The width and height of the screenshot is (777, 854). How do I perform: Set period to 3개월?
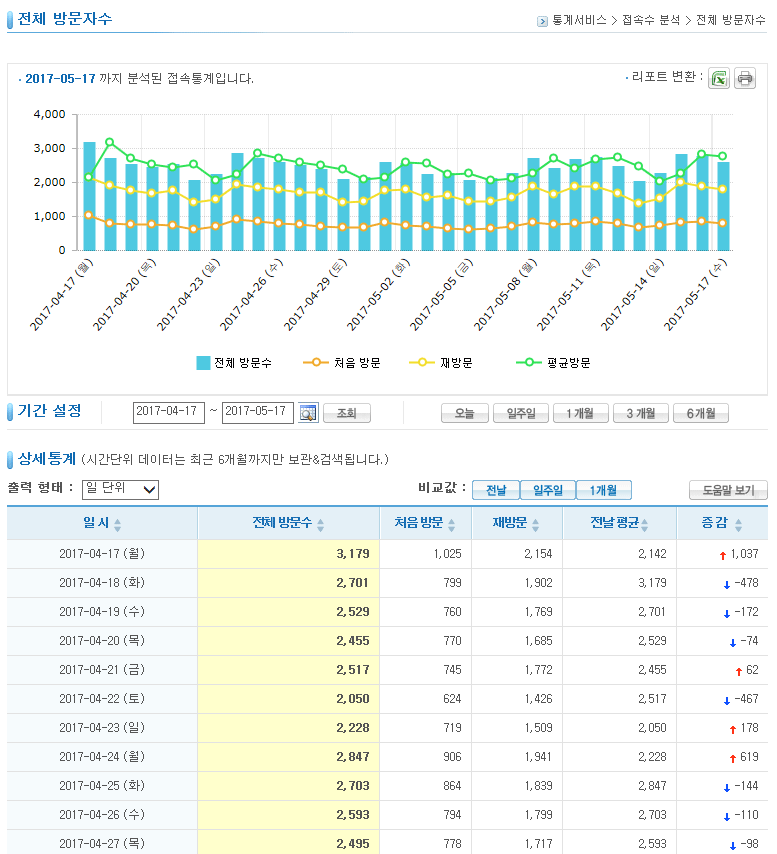coord(640,413)
